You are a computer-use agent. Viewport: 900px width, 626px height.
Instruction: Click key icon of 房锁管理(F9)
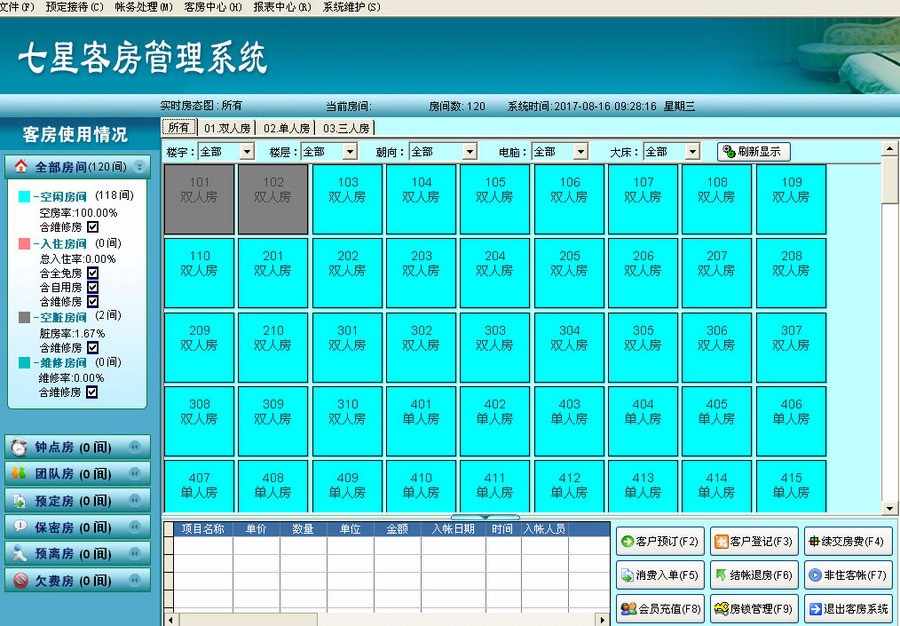pos(721,608)
